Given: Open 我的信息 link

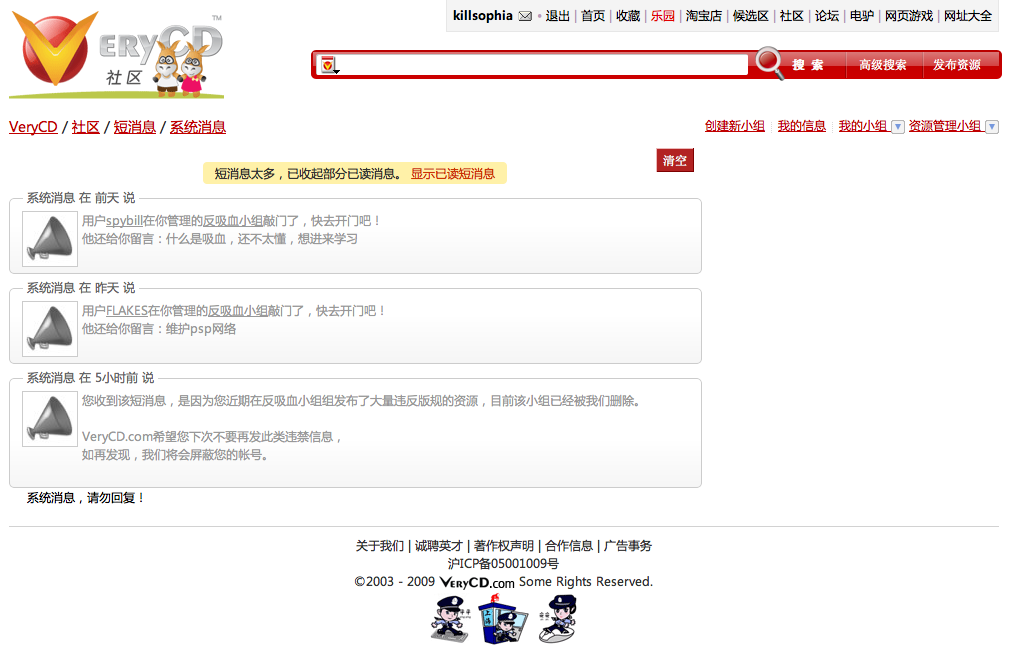Looking at the screenshot, I should [802, 126].
